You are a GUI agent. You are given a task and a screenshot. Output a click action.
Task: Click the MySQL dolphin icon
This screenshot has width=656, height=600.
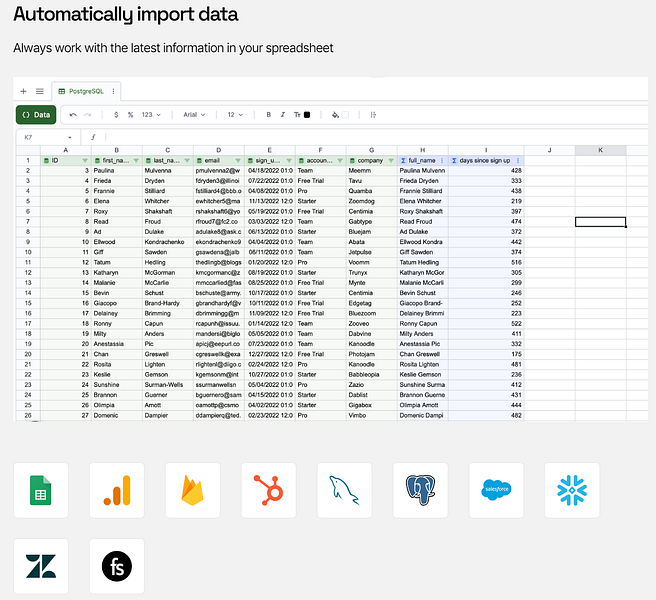click(344, 490)
